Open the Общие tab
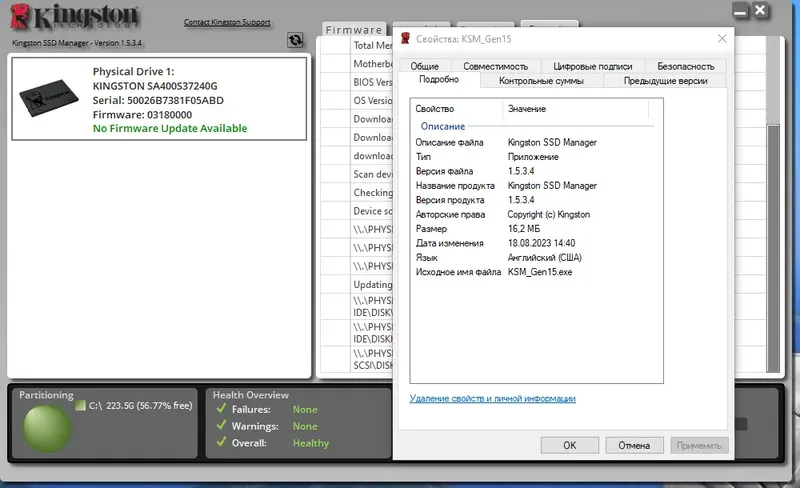Viewport: 800px width, 488px height. pos(424,66)
